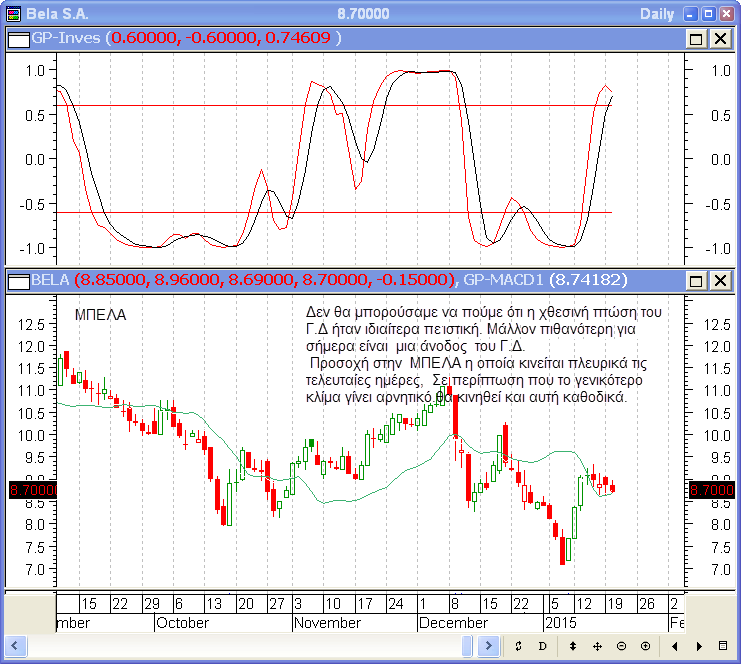Click the right 8.7000 price marker
Screen dimensions: 741x664
click(x=712, y=490)
